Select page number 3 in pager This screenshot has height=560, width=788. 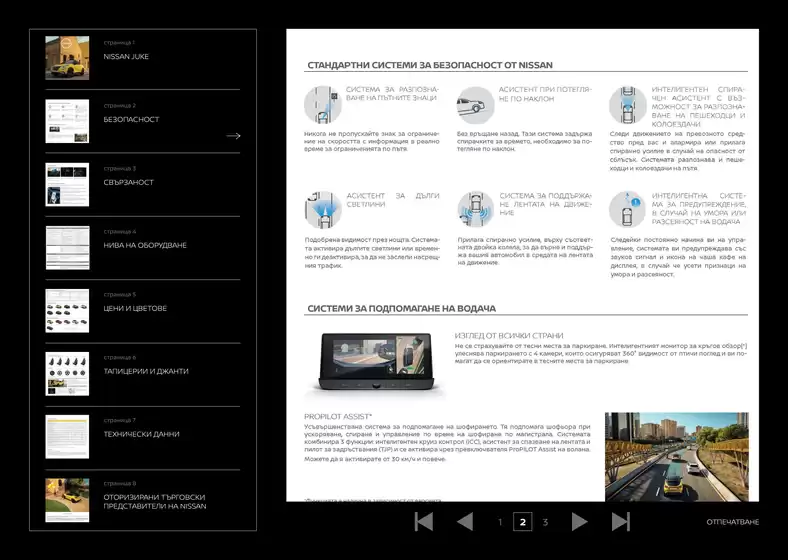(x=545, y=522)
